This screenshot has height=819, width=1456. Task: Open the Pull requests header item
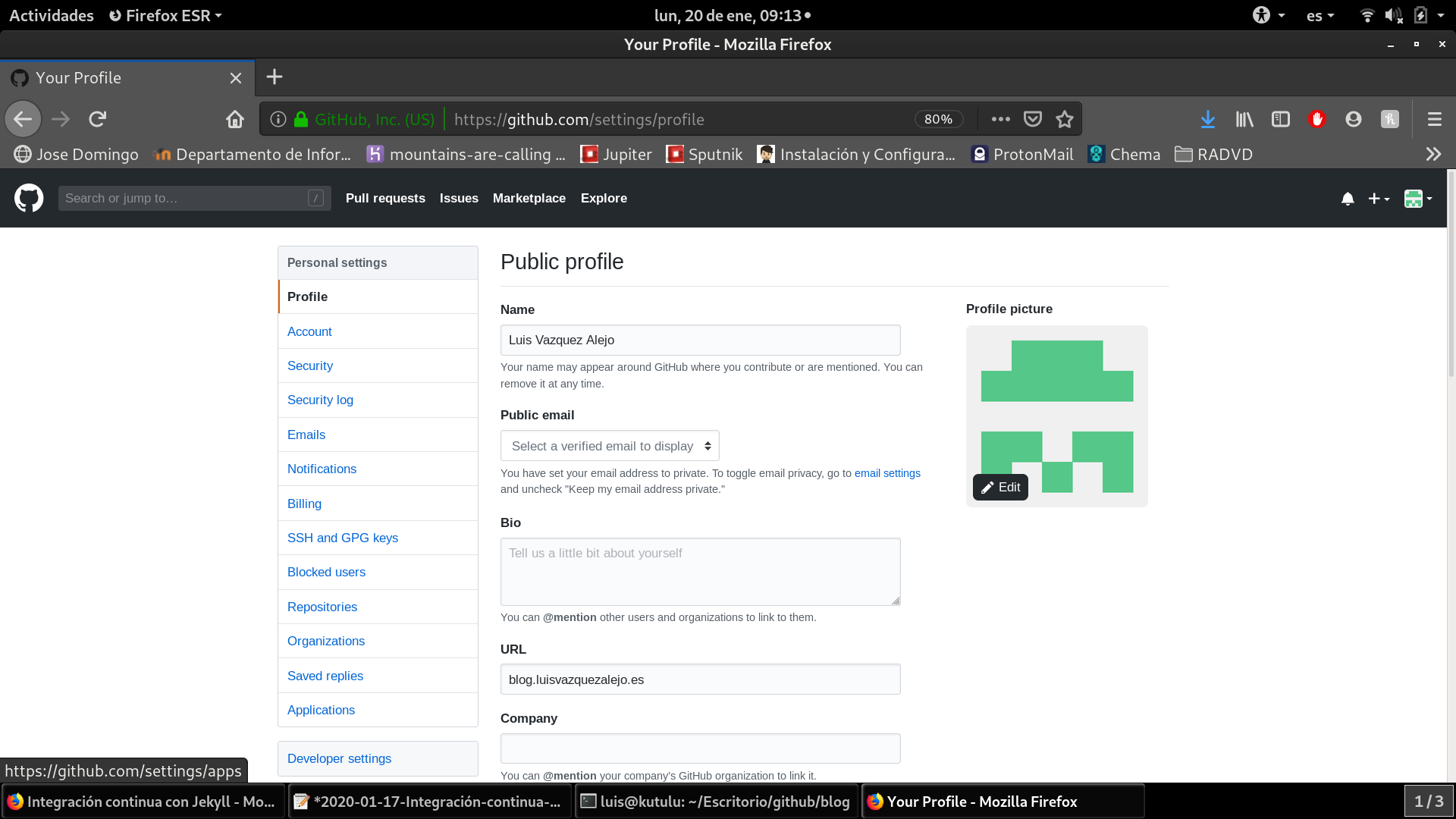[385, 198]
